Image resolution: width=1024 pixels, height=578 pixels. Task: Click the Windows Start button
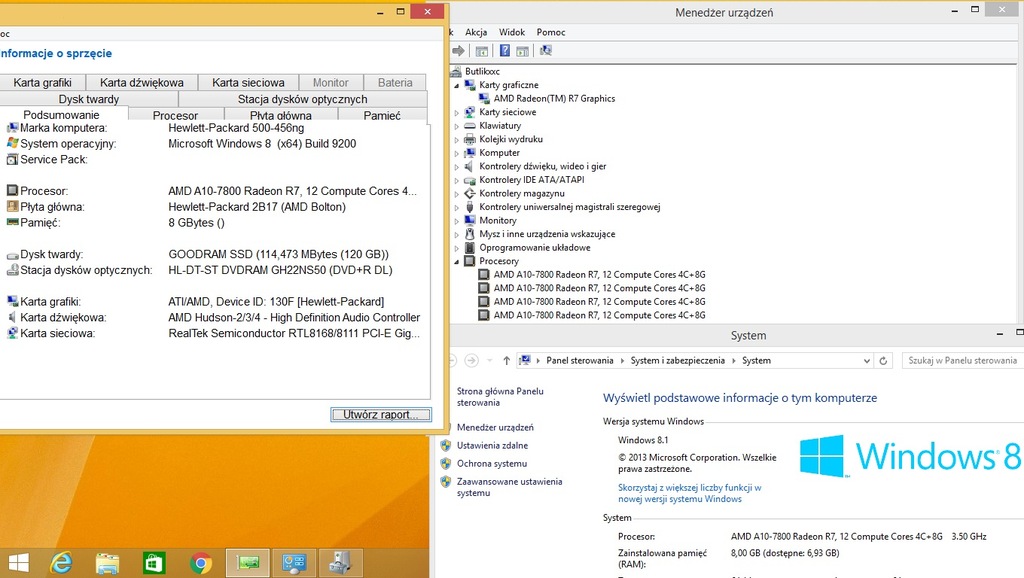click(x=18, y=563)
